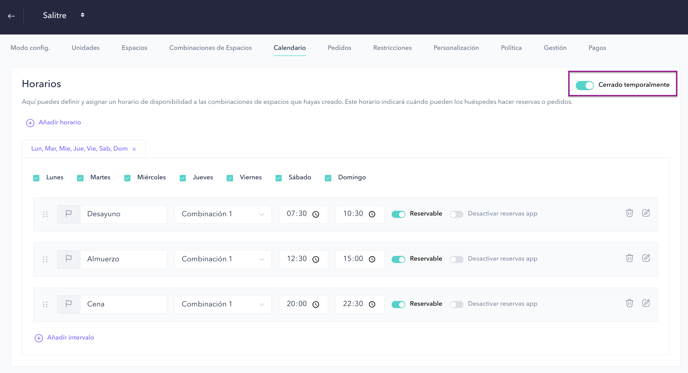Open the Modo config. tab
688x373 pixels.
[x=30, y=48]
